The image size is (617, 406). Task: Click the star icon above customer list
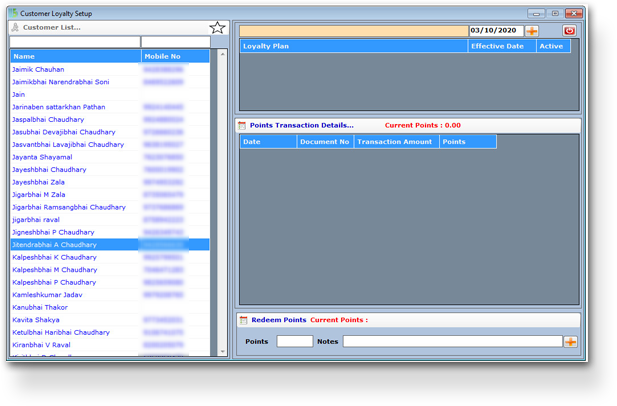click(x=217, y=27)
